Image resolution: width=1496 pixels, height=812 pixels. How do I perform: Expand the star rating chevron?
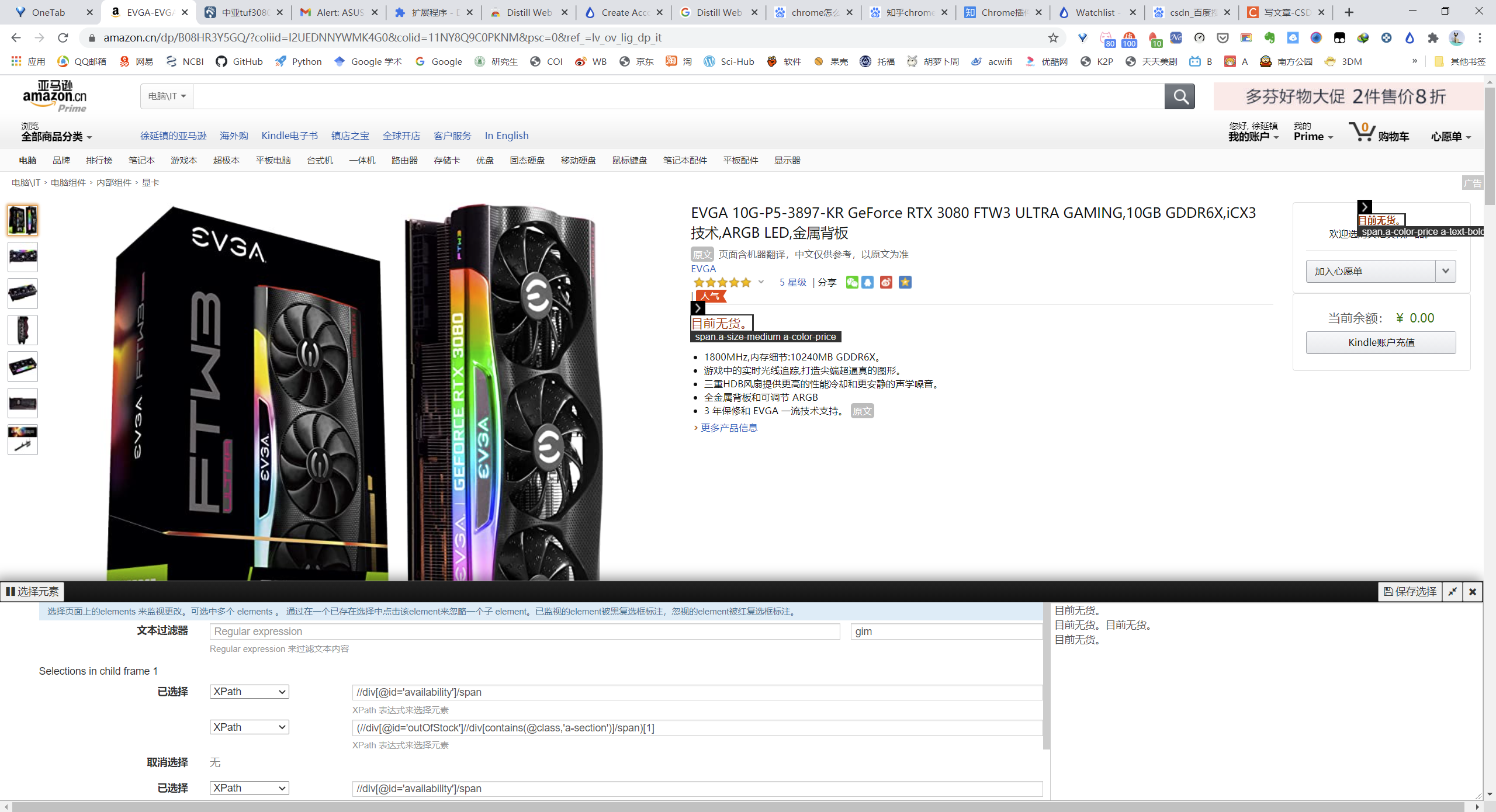(761, 282)
